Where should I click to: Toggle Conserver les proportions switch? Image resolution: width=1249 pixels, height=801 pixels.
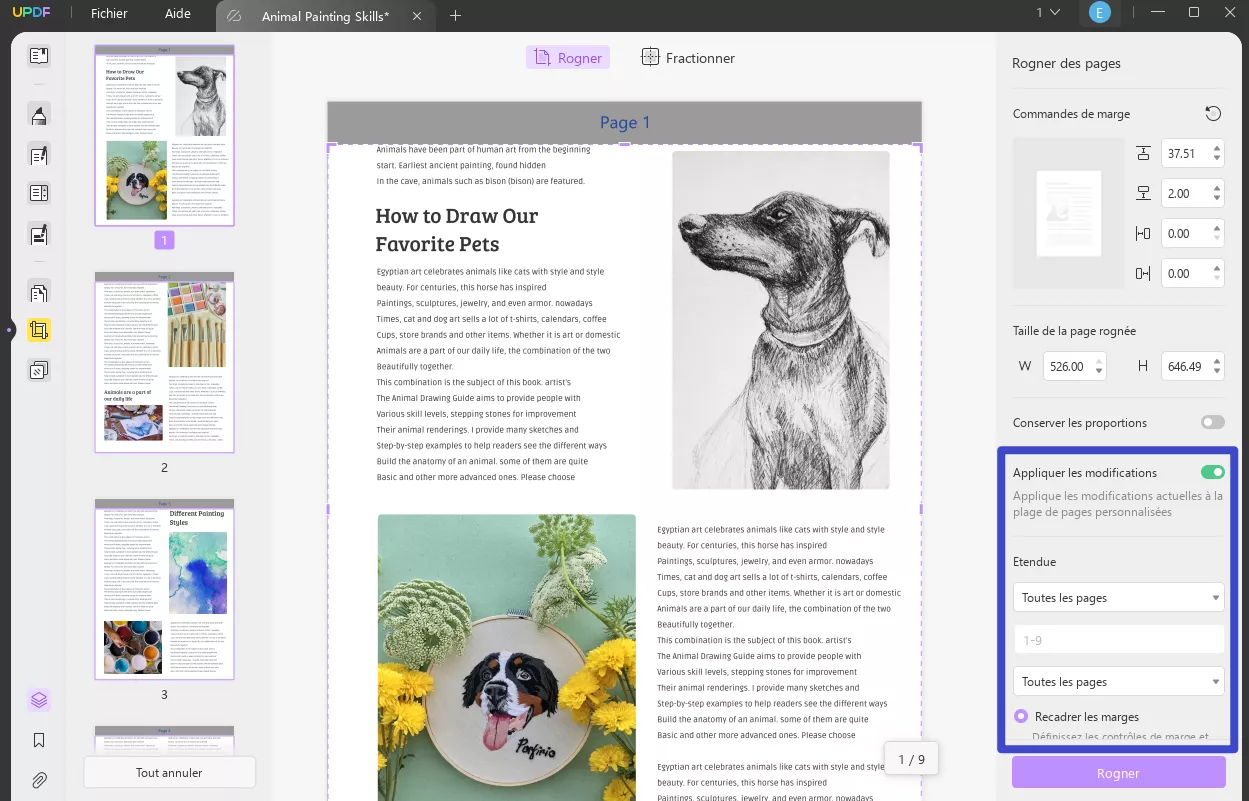coord(1213,423)
